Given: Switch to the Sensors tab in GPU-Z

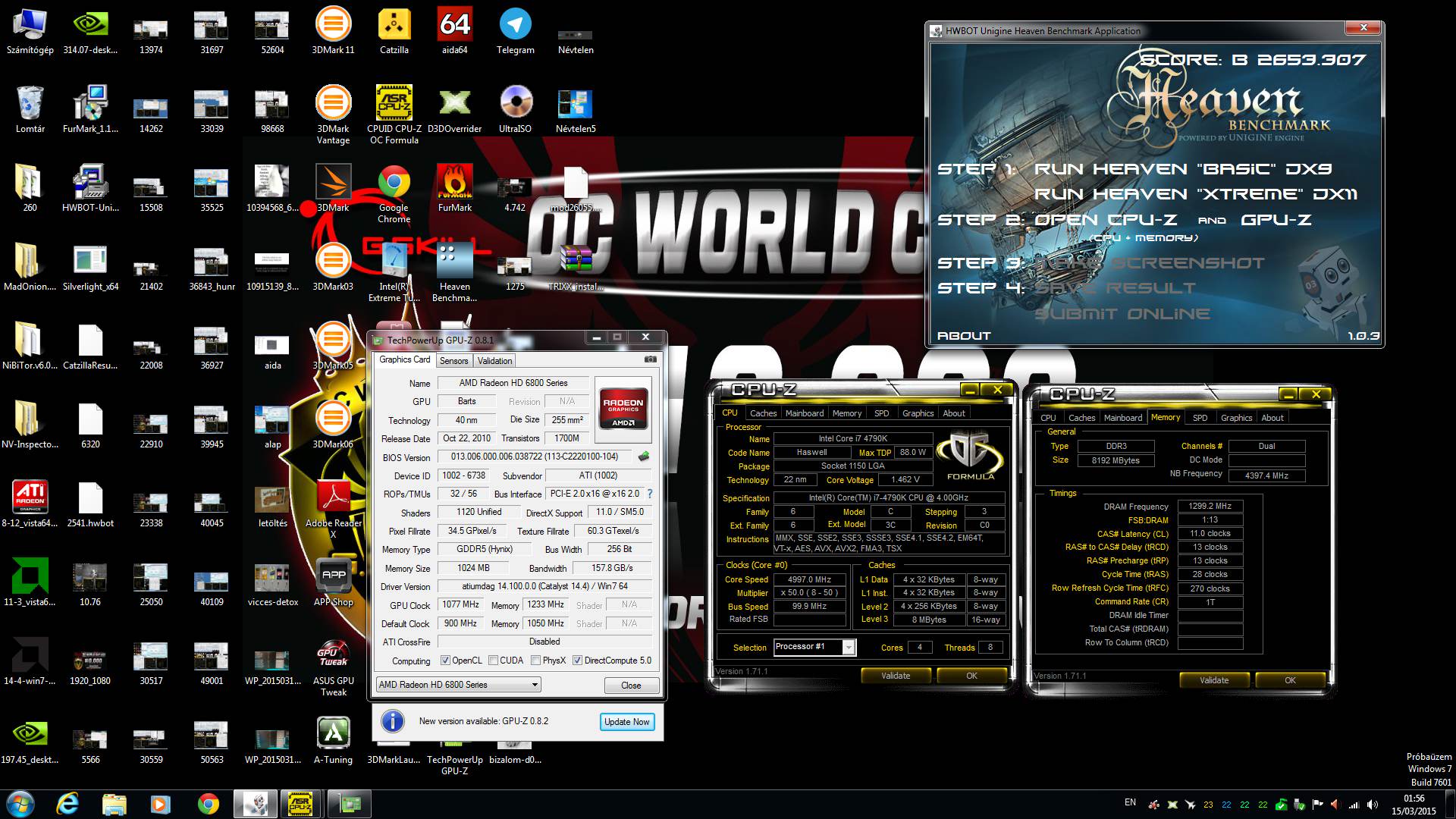Looking at the screenshot, I should [453, 361].
